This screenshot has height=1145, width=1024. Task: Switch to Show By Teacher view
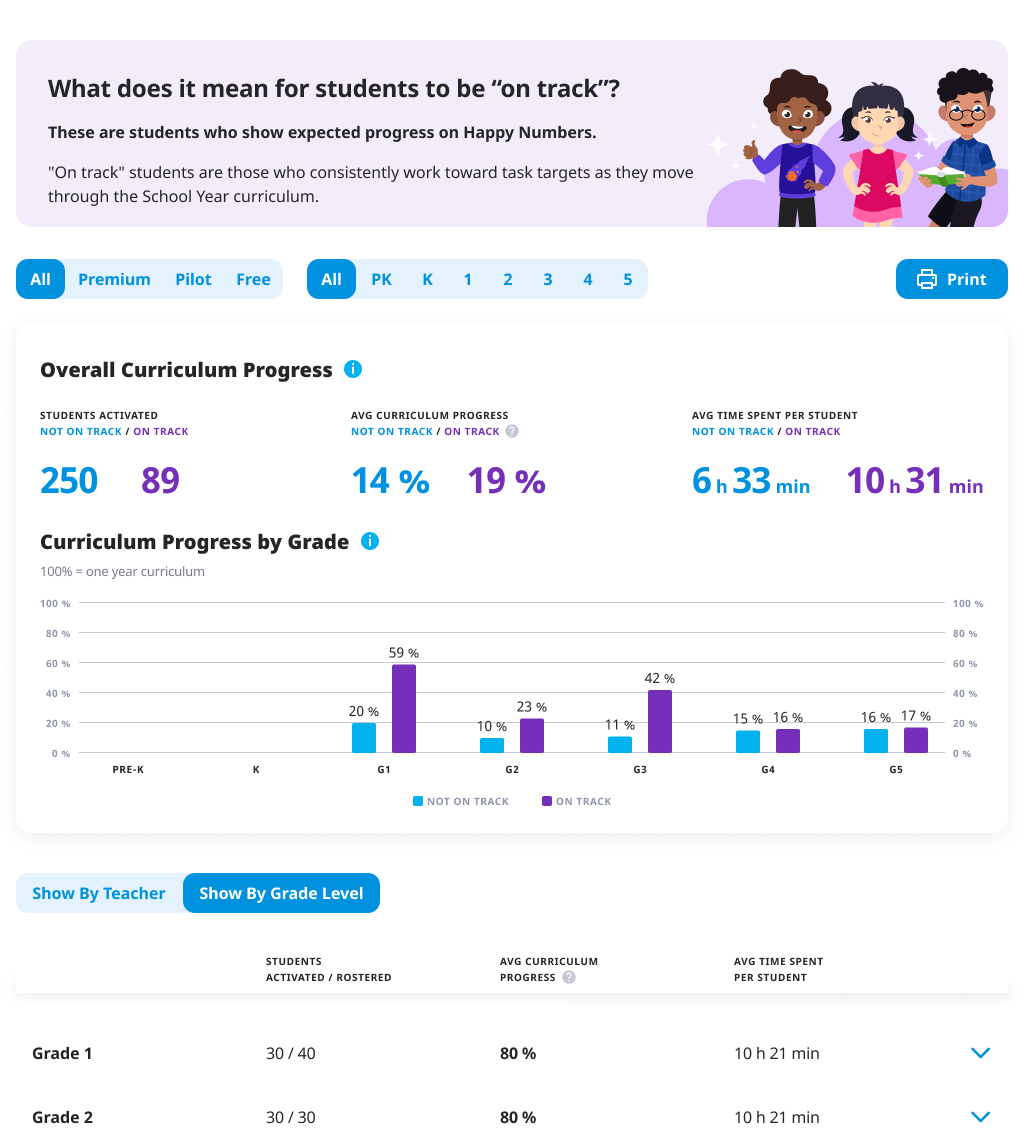[x=99, y=893]
